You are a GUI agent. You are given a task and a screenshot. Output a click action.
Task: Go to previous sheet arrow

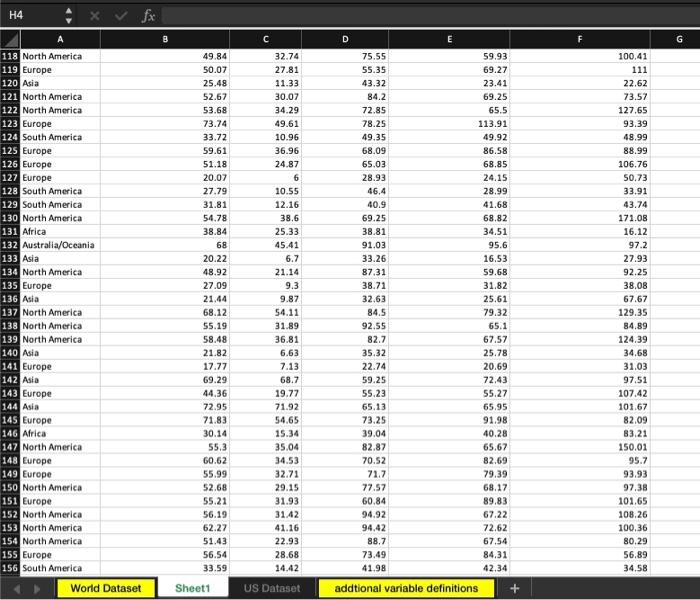[17, 589]
